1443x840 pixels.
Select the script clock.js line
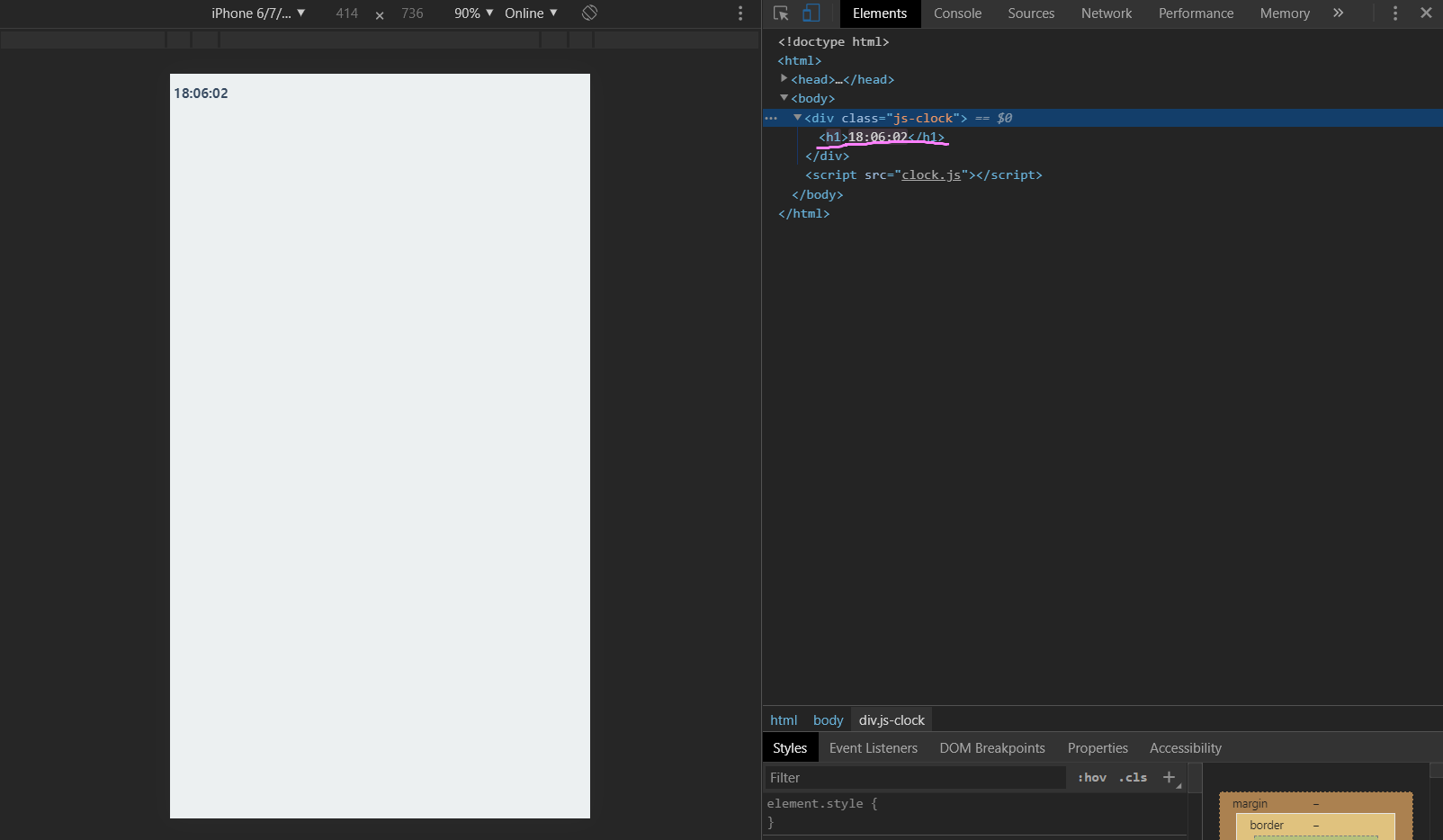tap(924, 174)
